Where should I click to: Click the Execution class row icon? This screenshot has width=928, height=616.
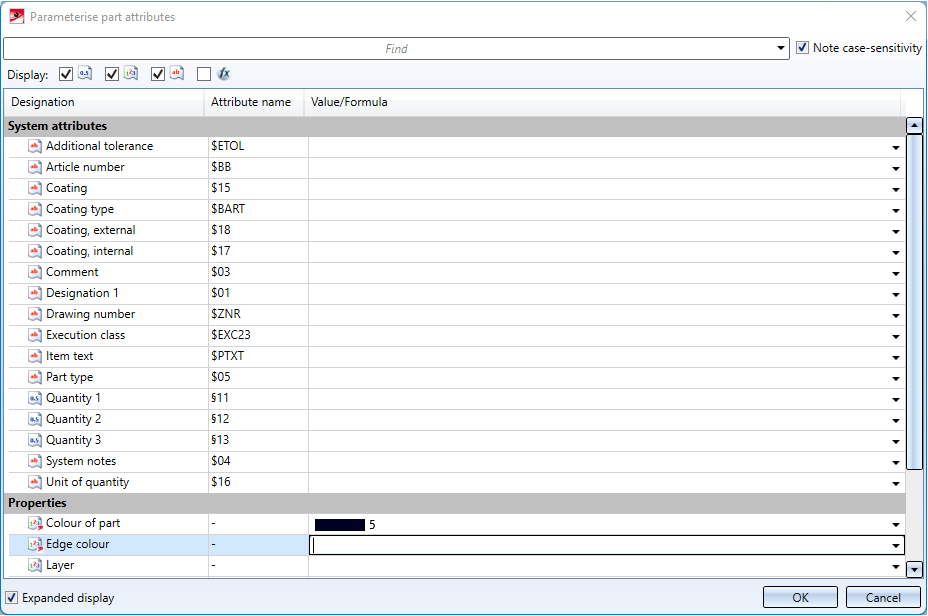click(35, 336)
